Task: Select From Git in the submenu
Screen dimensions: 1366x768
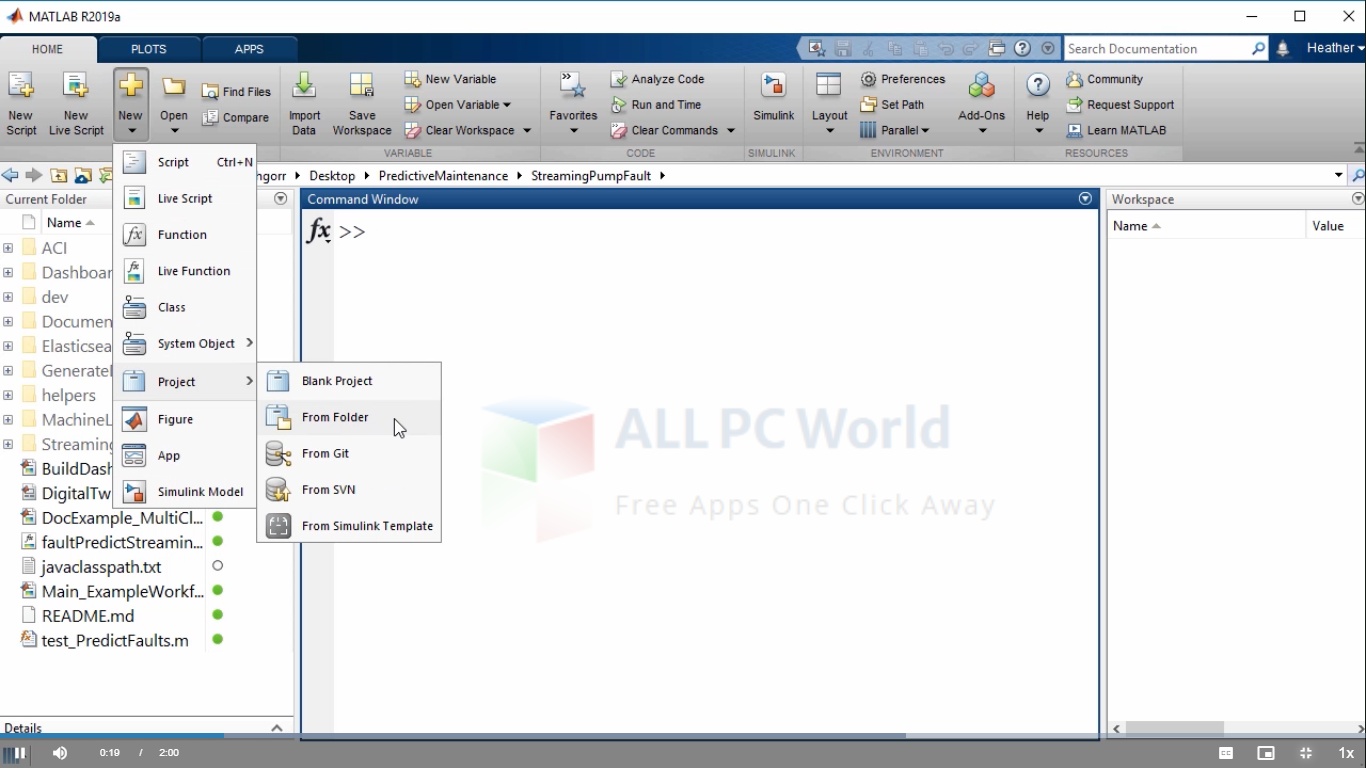Action: tap(349, 453)
